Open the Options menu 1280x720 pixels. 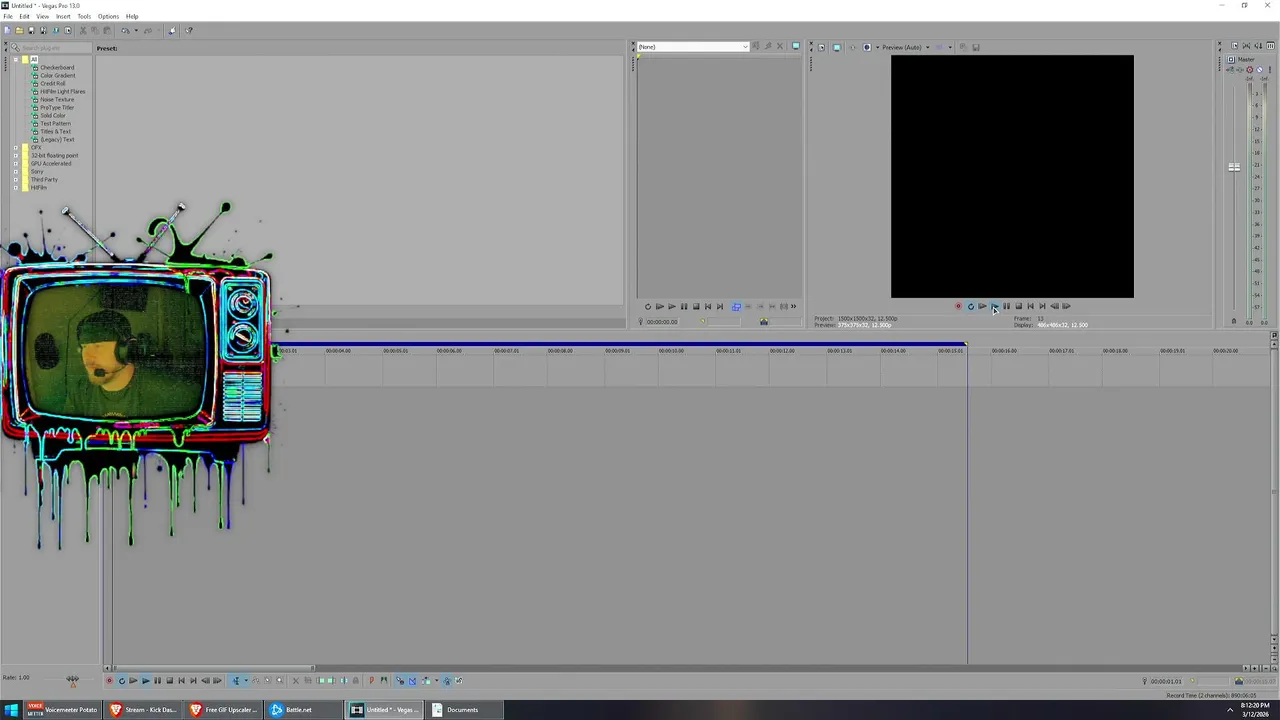[x=108, y=16]
